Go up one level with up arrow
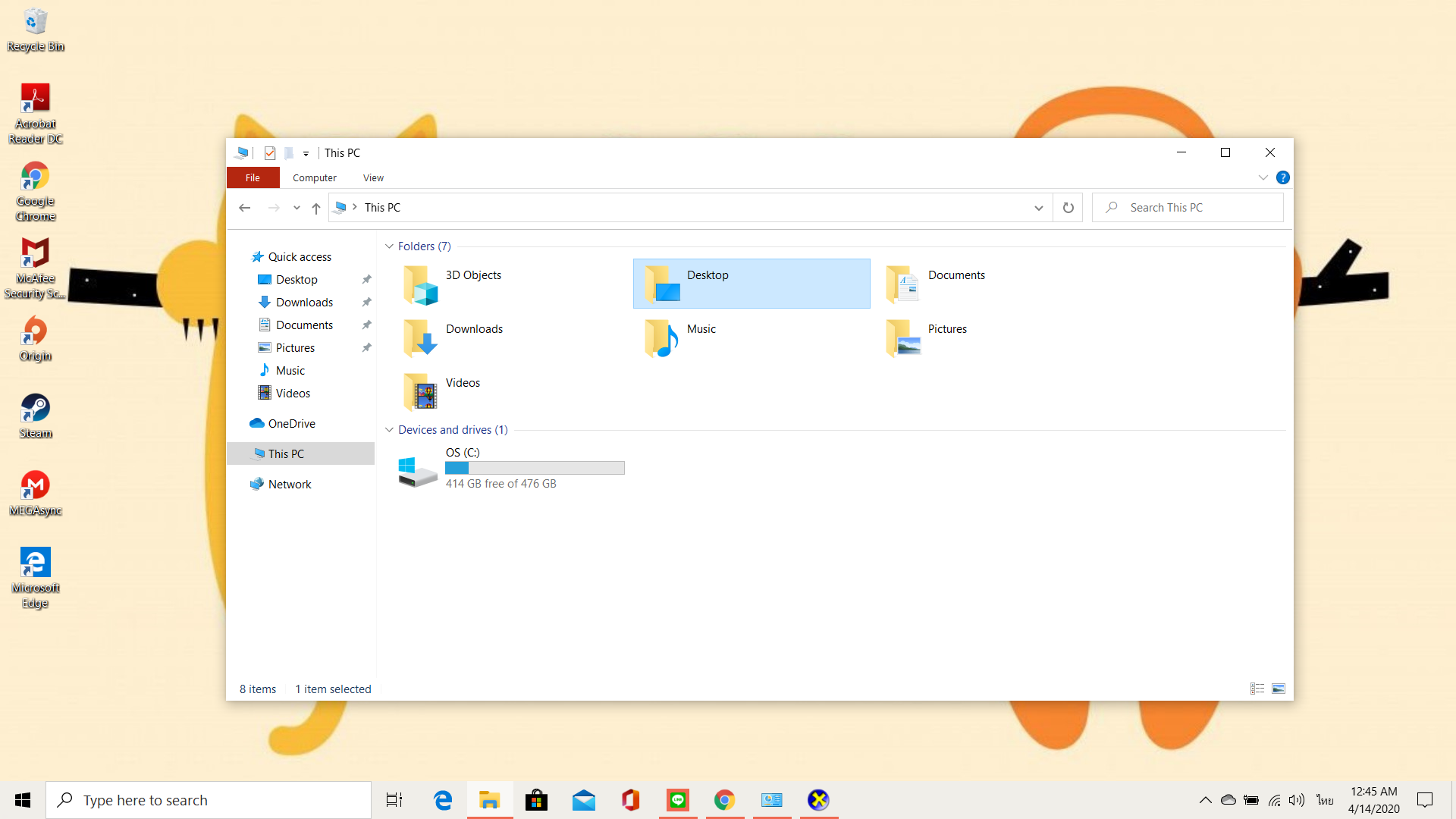1456x819 pixels. pyautogui.click(x=316, y=208)
